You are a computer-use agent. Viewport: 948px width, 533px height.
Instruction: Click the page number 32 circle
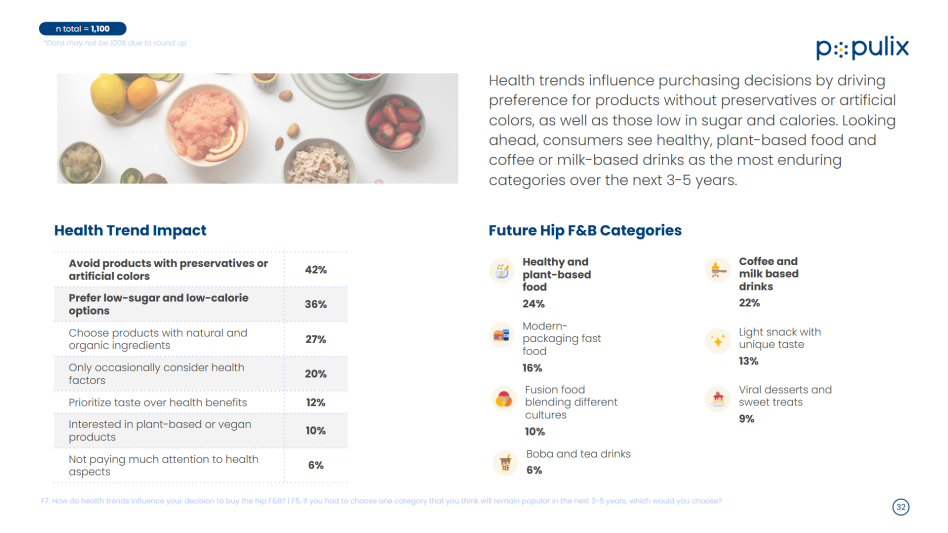[x=901, y=507]
